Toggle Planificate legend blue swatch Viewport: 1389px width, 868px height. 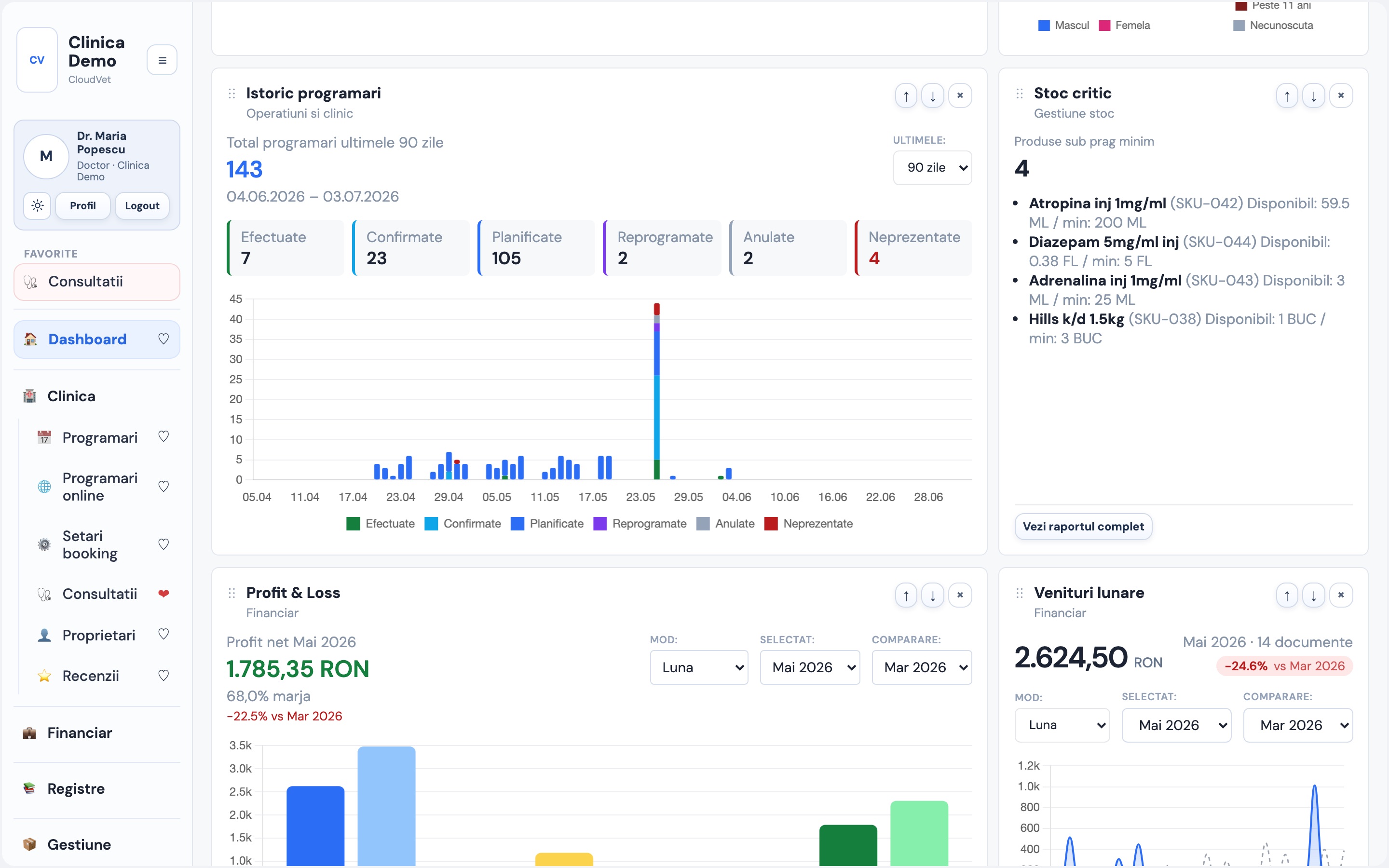pos(517,524)
